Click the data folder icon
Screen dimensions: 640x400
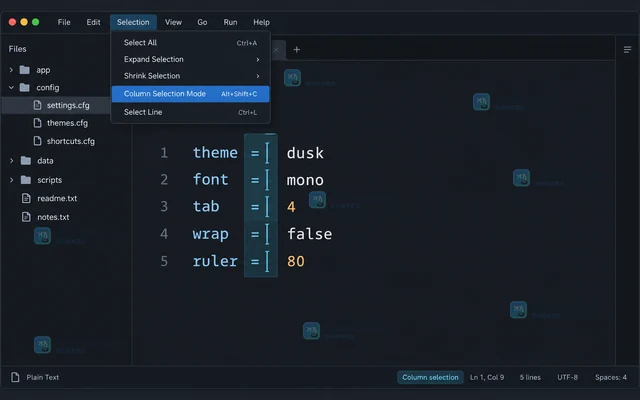[26, 160]
